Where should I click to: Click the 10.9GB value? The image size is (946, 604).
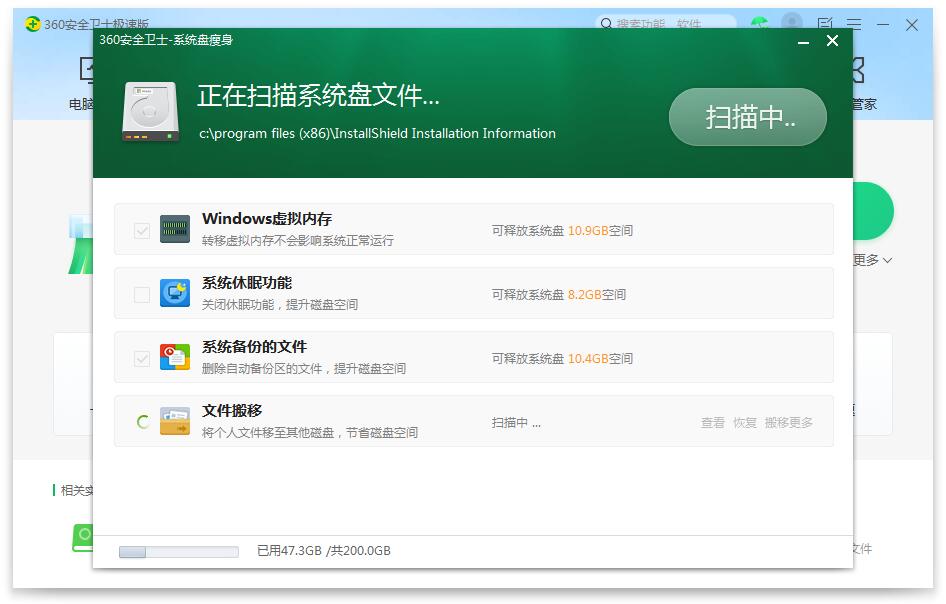(588, 230)
